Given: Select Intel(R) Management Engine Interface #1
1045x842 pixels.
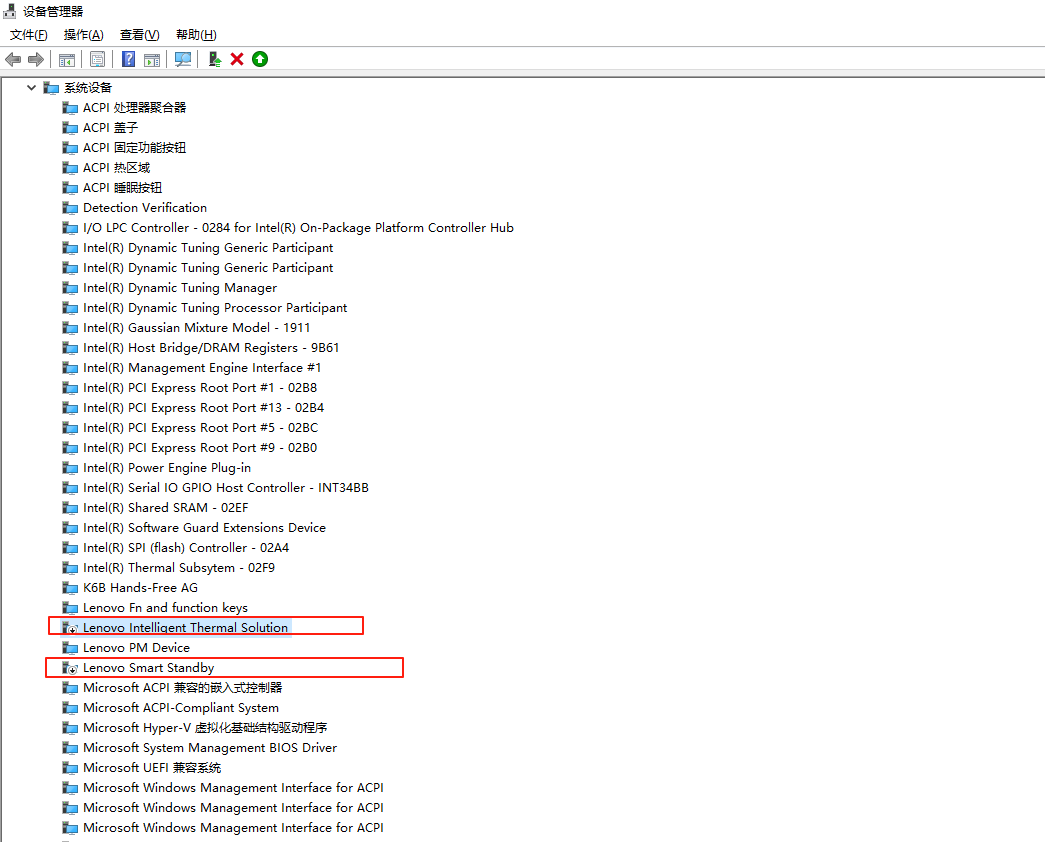Looking at the screenshot, I should point(202,367).
